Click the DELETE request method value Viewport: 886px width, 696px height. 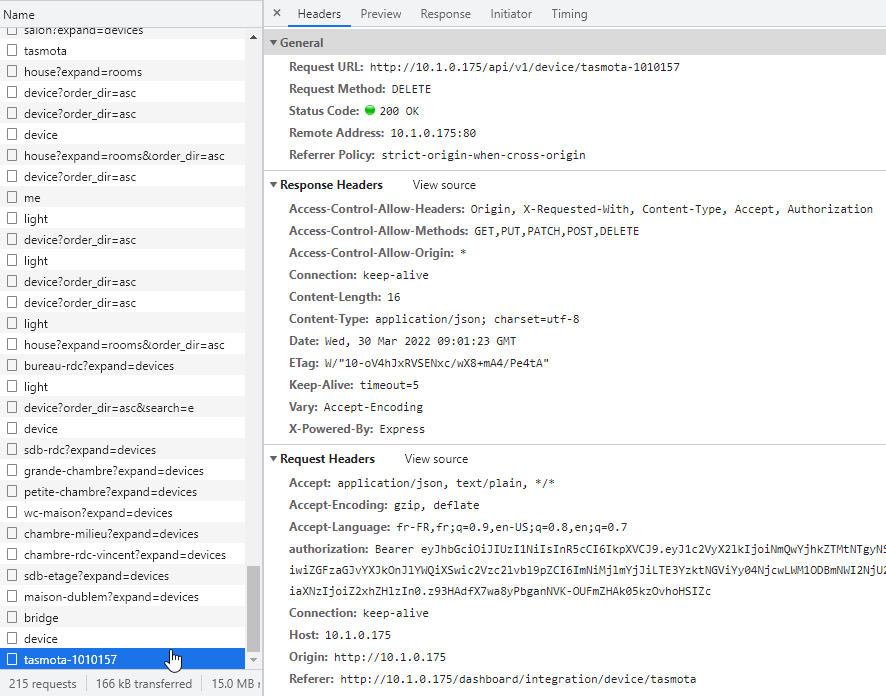pos(411,89)
